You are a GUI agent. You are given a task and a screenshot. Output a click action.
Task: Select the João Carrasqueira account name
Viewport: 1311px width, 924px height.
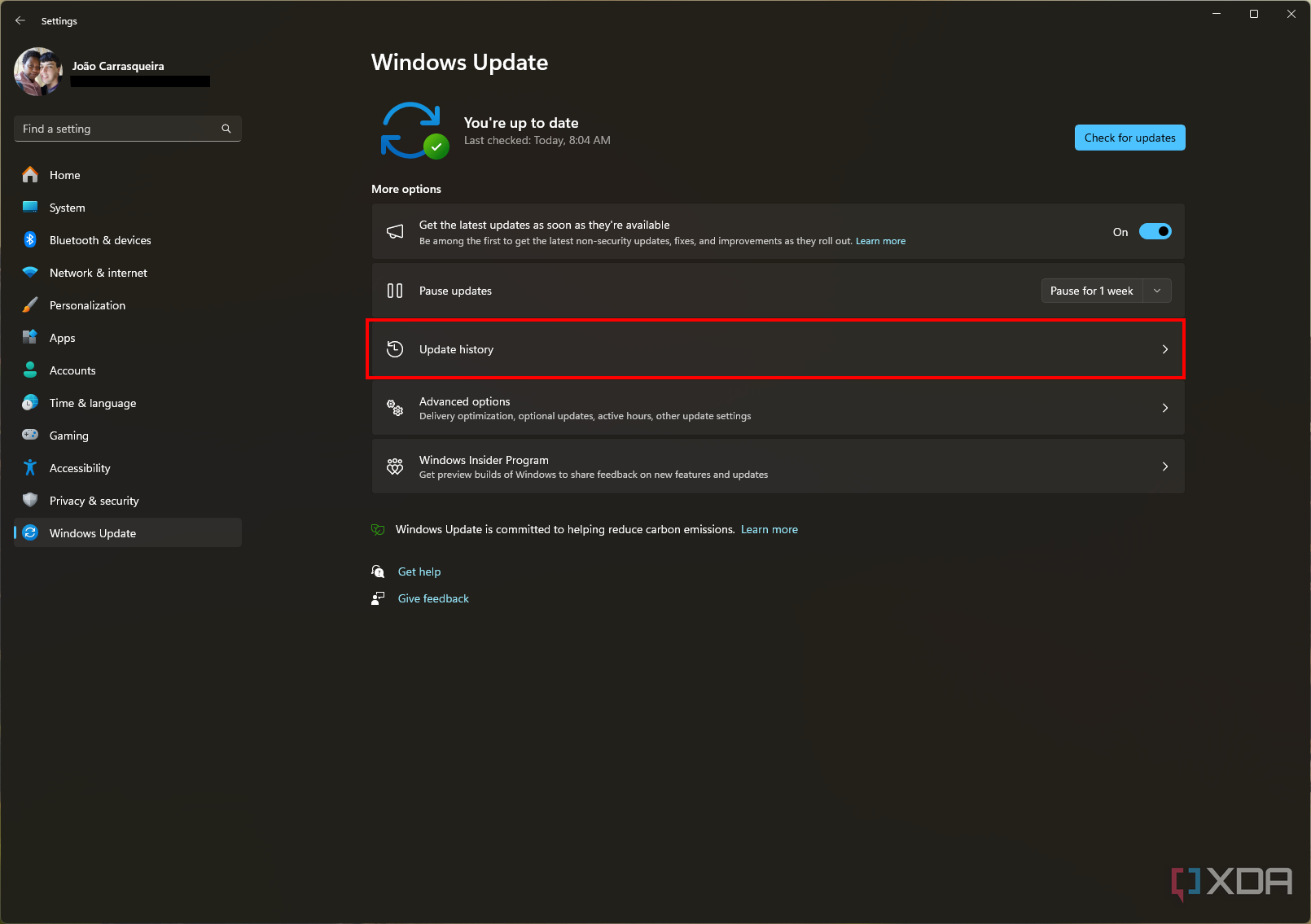pos(118,66)
